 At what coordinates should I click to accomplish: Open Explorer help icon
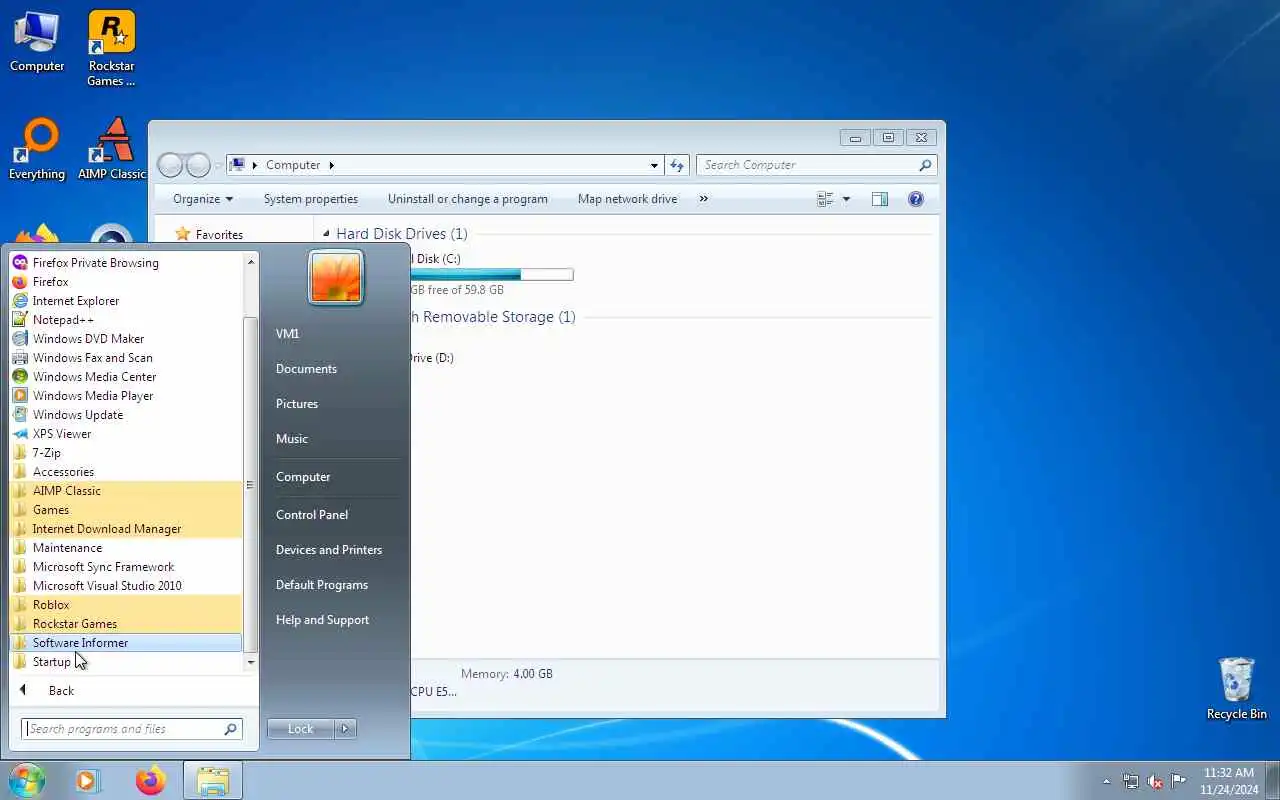click(915, 199)
